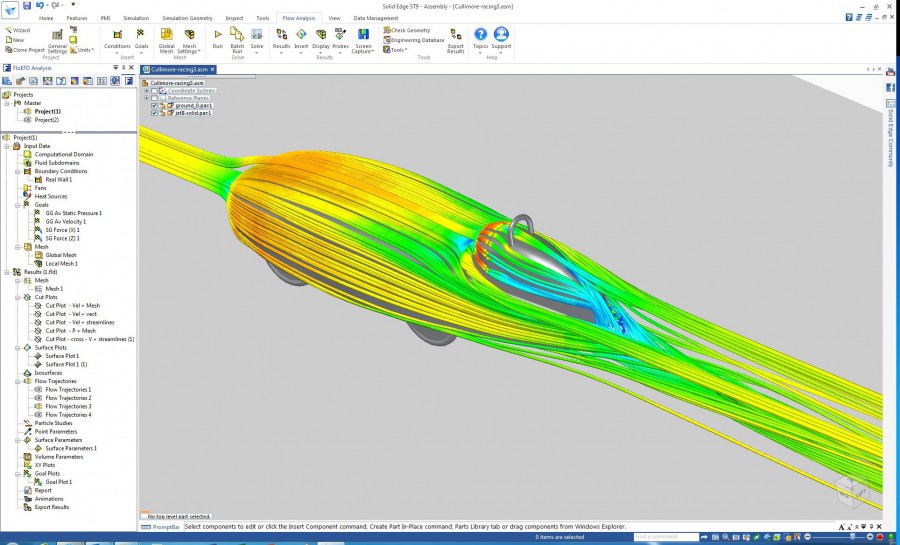
Task: Open the Simulation Geometry tab
Action: click(x=187, y=18)
